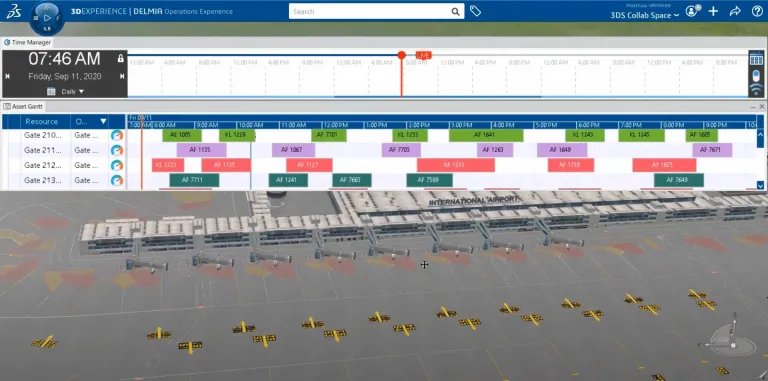Click the 3DEXPERIENCE DELMIA title
The image size is (768, 381).
pyautogui.click(x=152, y=11)
